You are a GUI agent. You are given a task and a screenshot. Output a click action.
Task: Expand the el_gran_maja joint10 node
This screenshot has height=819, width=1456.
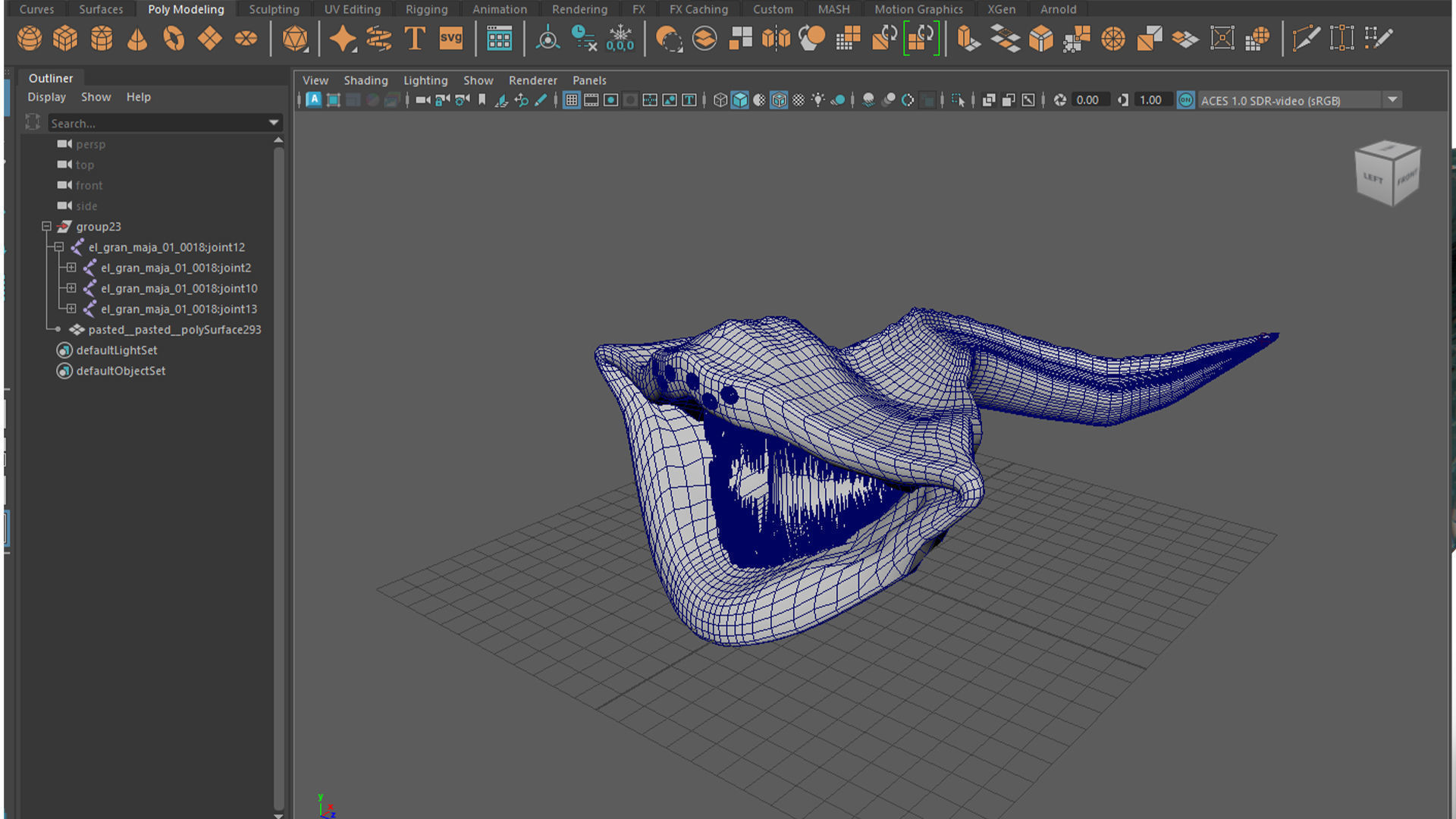point(71,288)
